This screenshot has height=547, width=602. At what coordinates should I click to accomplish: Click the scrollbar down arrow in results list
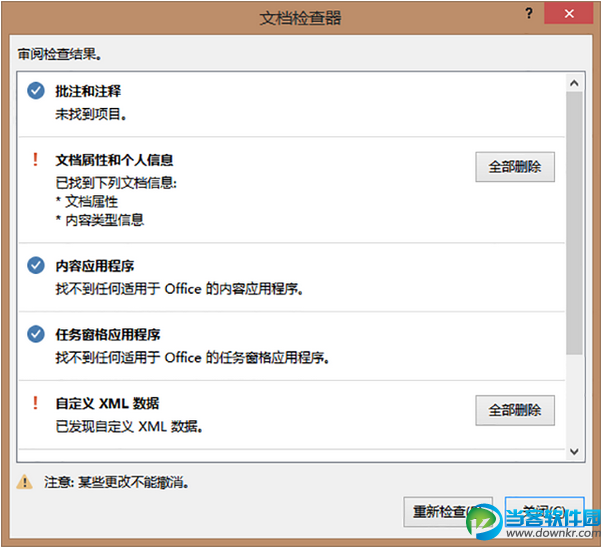pyautogui.click(x=574, y=451)
